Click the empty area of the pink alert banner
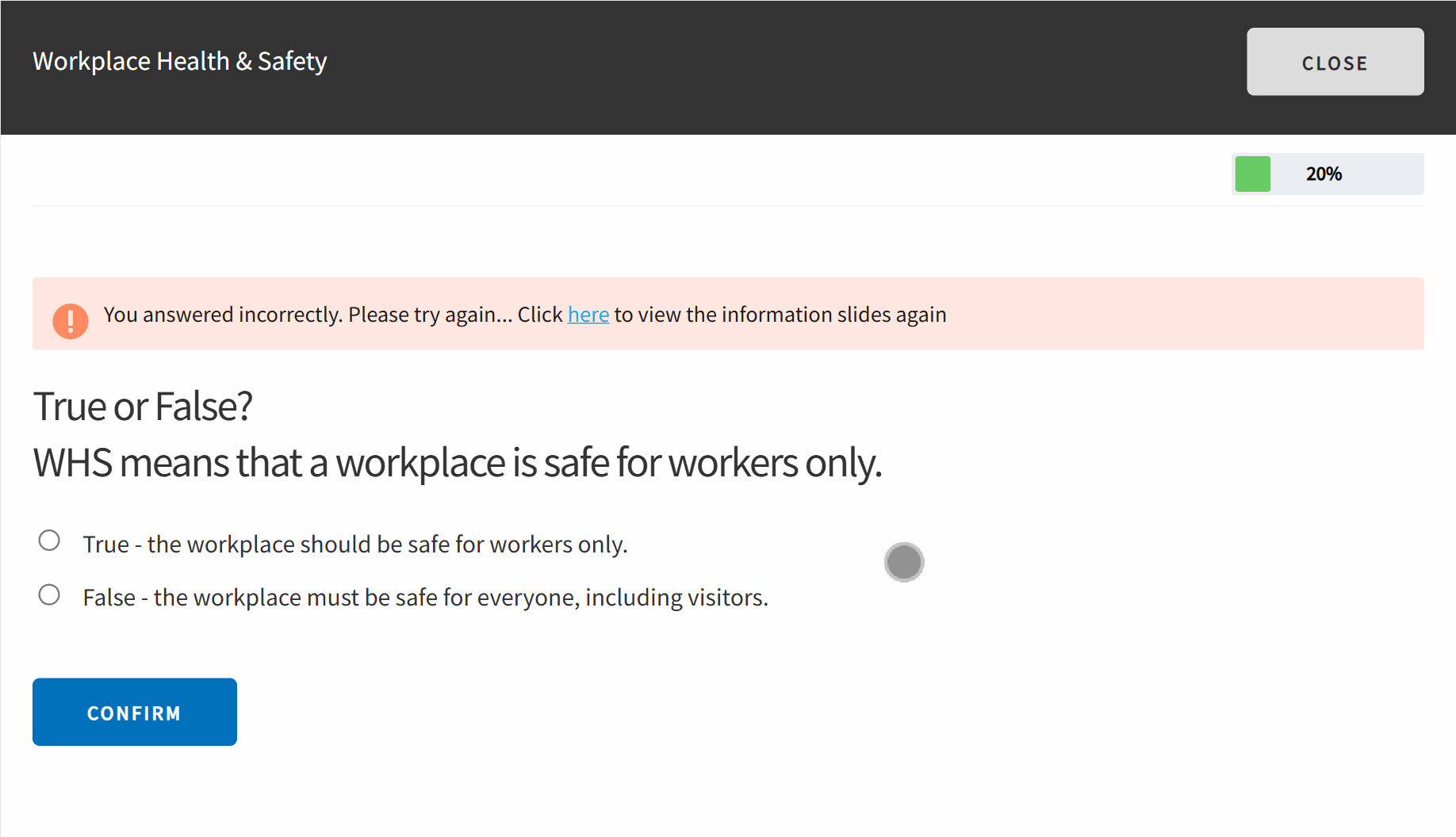1456x837 pixels. (x=1190, y=314)
